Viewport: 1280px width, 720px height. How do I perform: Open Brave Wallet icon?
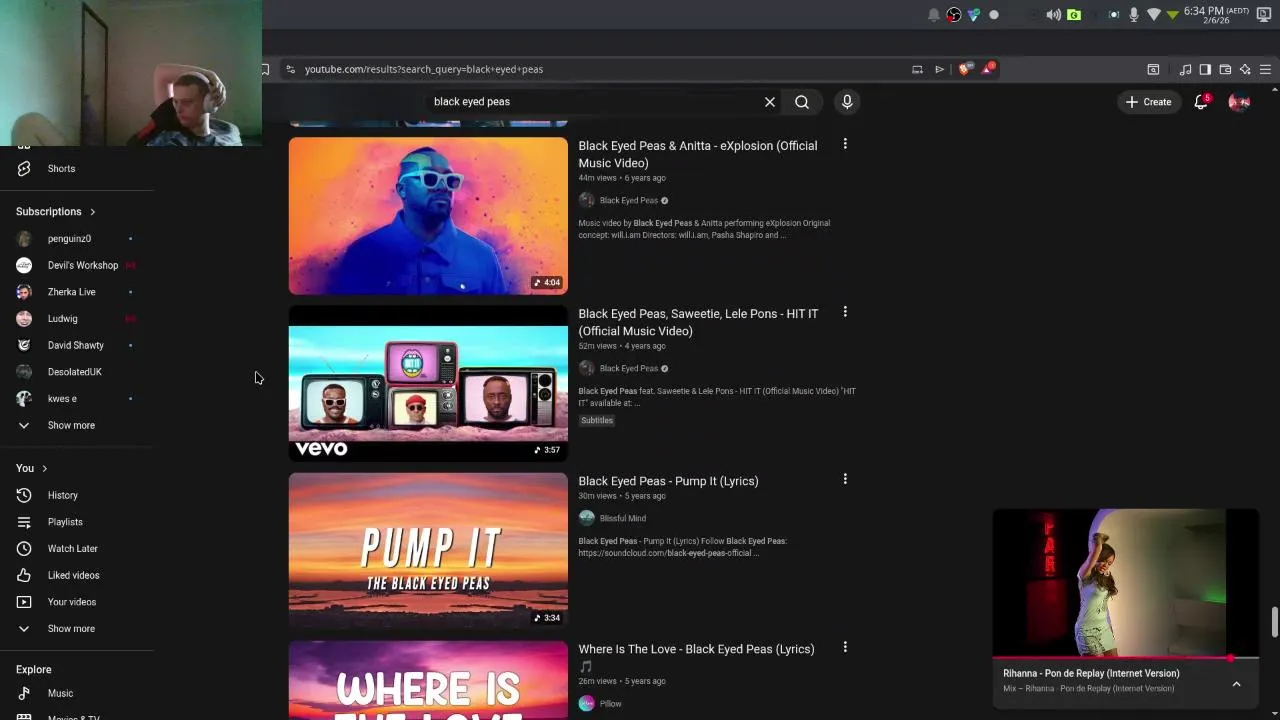pyautogui.click(x=1225, y=69)
